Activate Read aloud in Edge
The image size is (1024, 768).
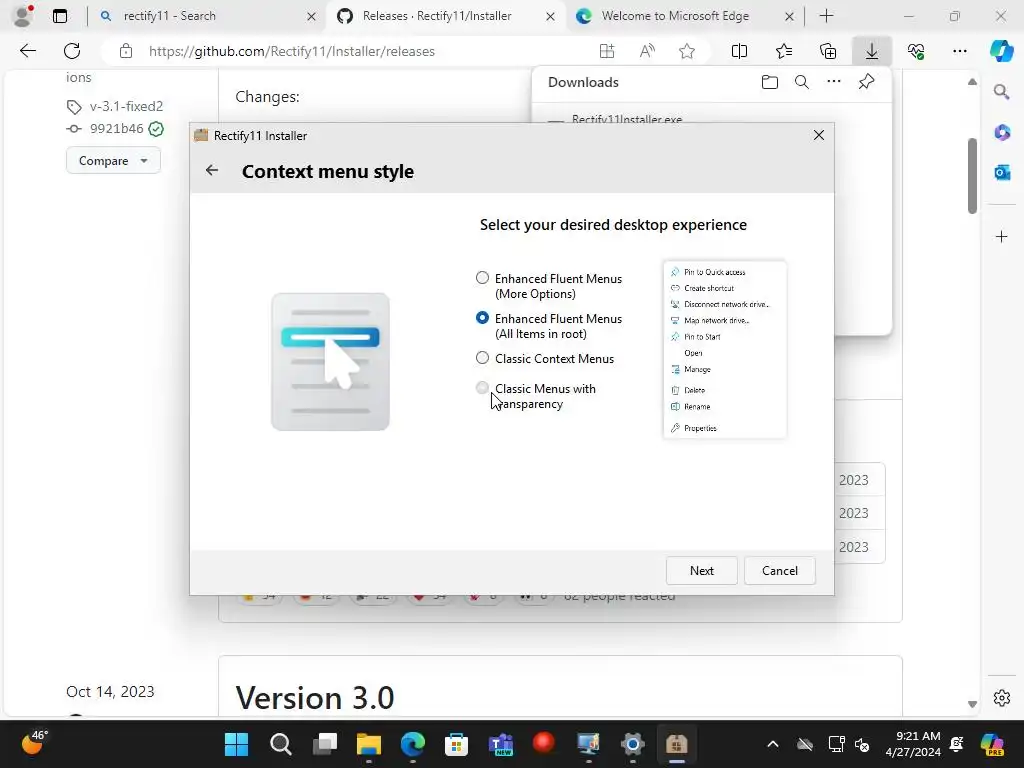click(647, 51)
